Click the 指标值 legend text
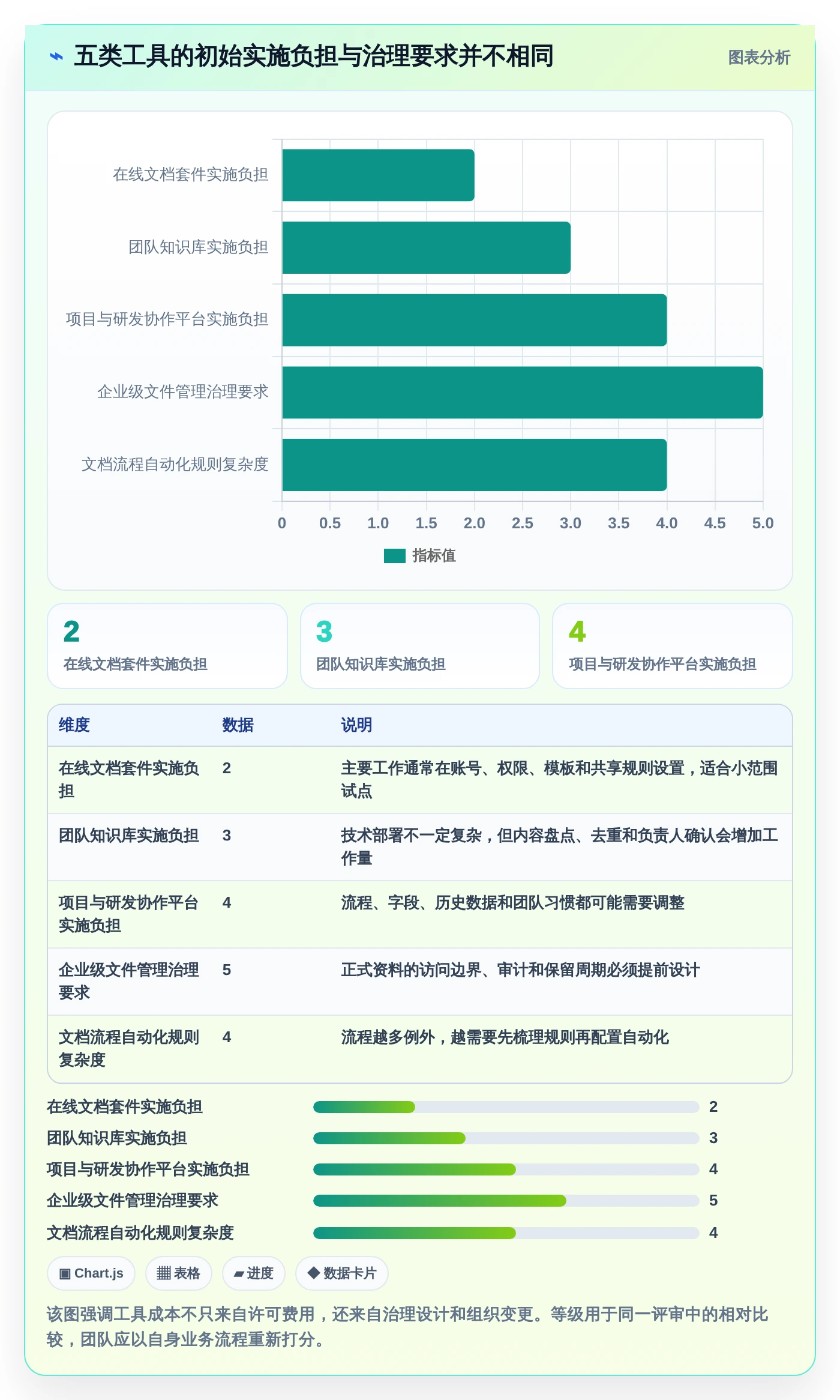 (434, 556)
